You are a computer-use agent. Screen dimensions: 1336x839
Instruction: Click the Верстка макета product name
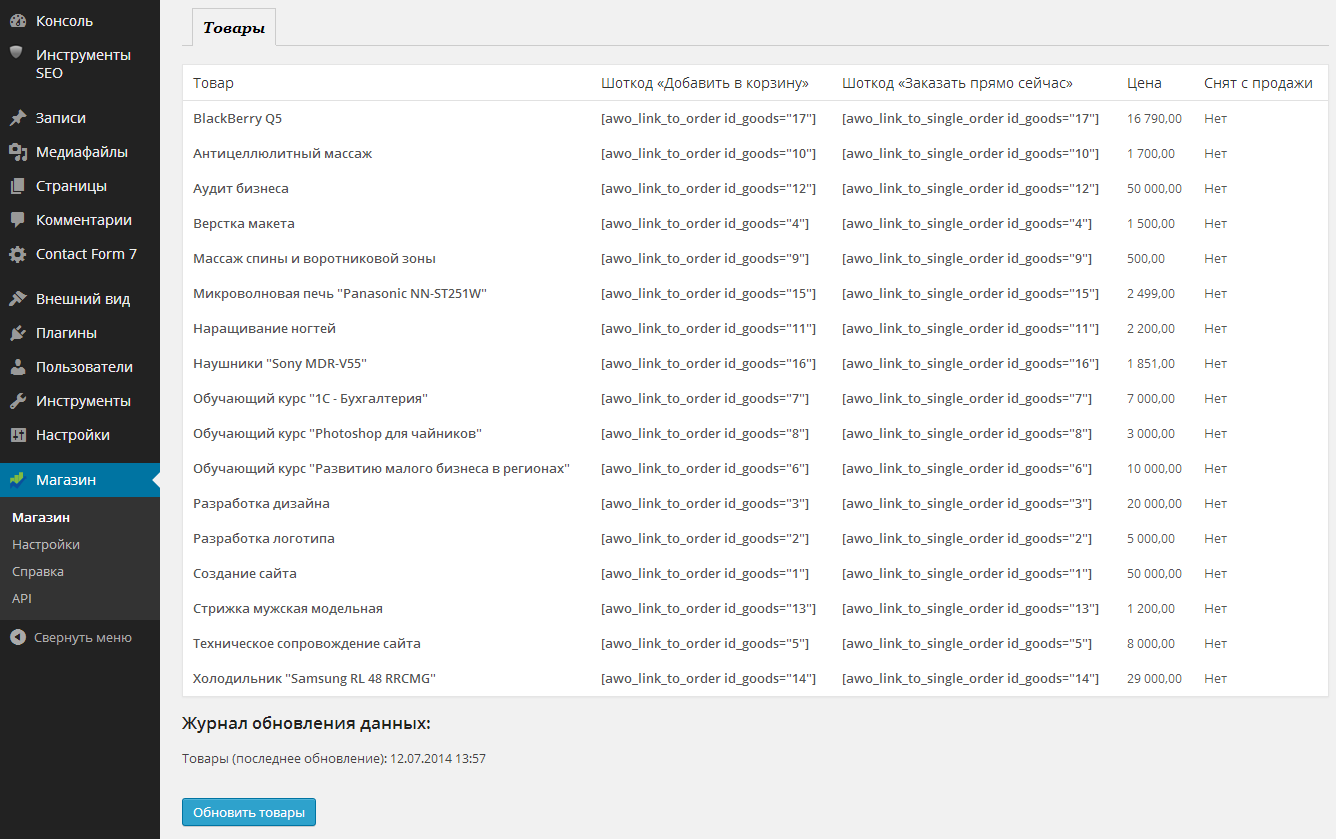tap(244, 224)
